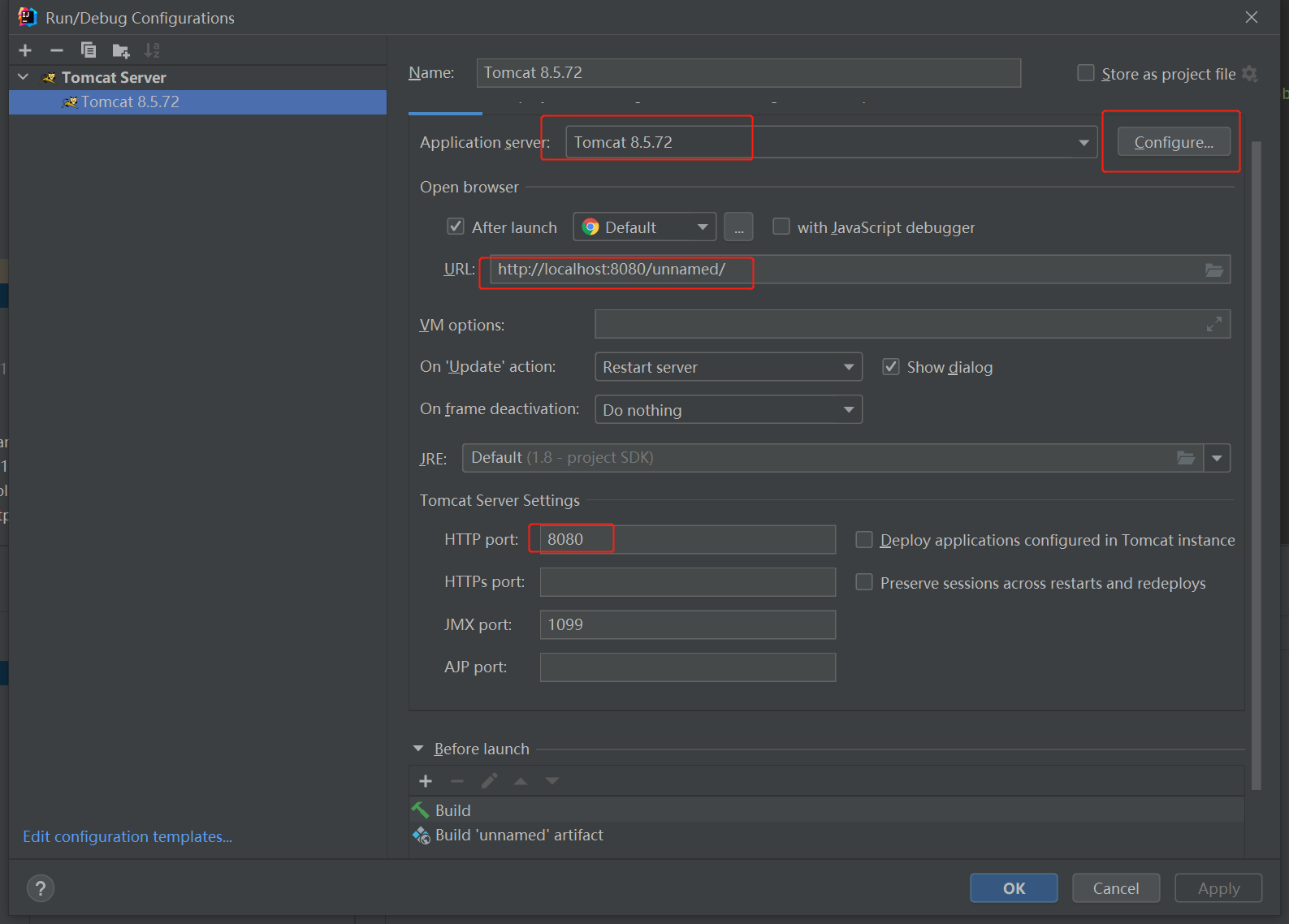
Task: Close the Run/Debug Configurations dialog
Action: point(1252,17)
